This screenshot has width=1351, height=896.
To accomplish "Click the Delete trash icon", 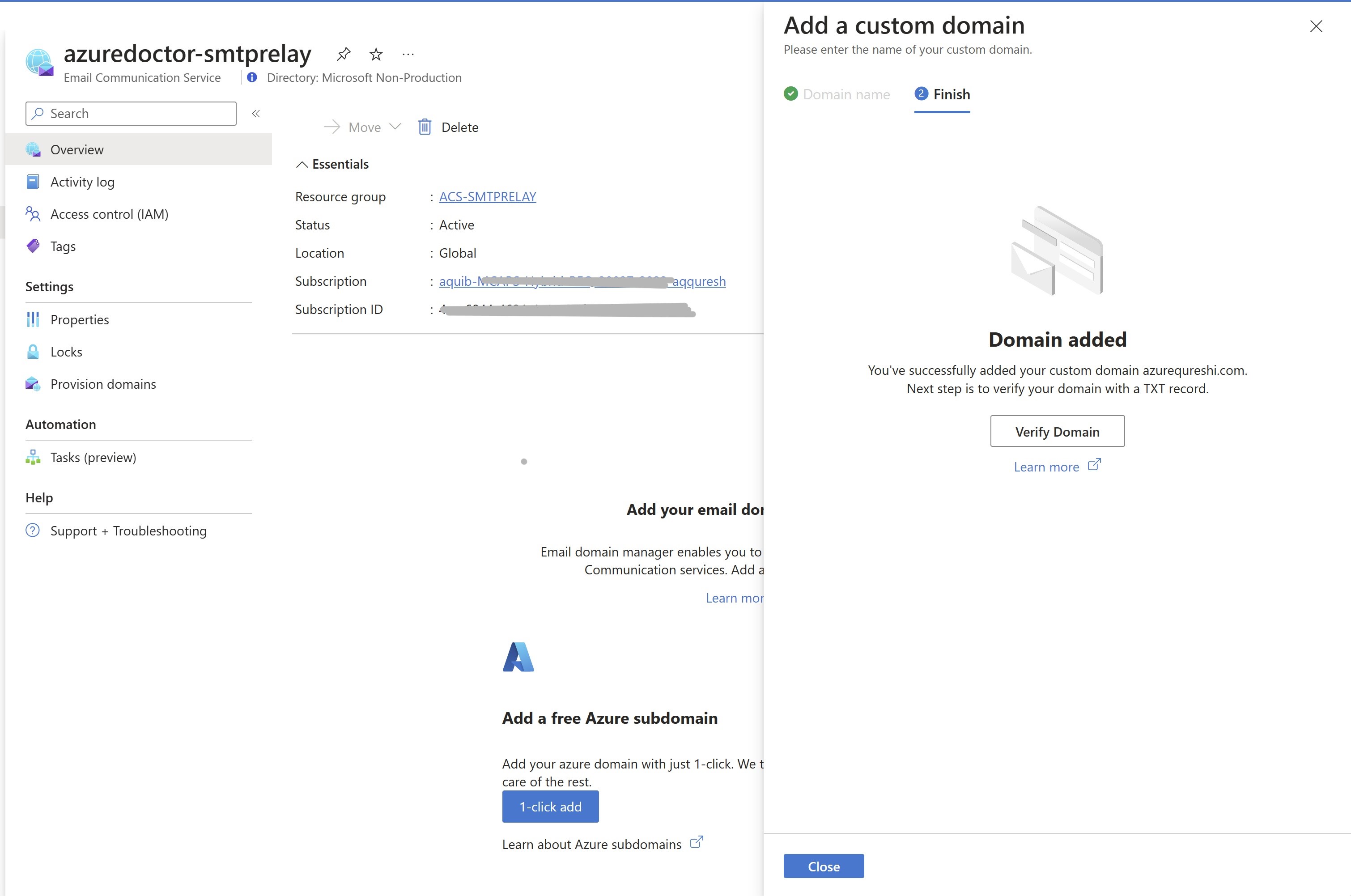I will (x=425, y=127).
